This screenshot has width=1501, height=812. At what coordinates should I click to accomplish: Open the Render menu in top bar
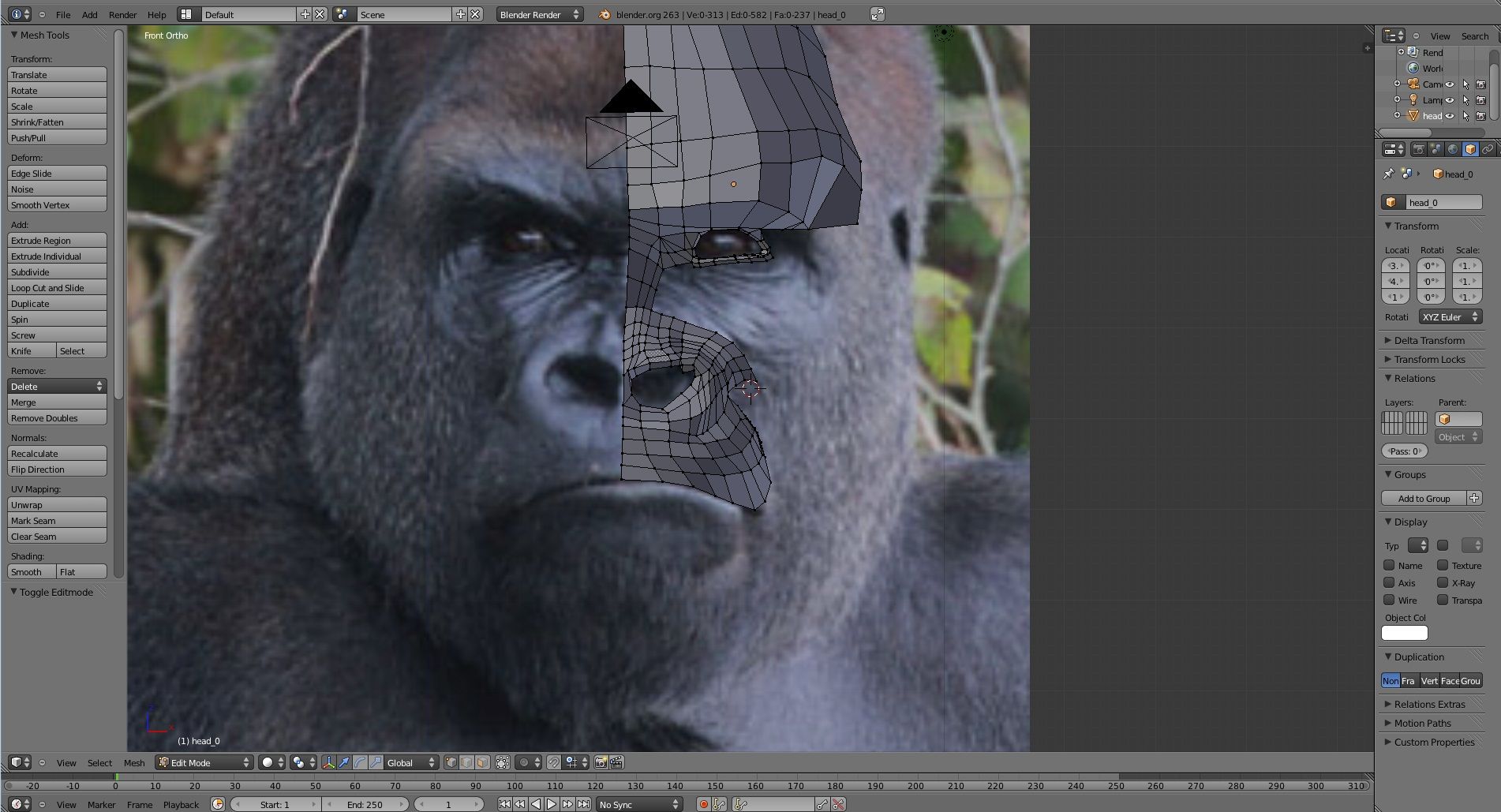[122, 14]
